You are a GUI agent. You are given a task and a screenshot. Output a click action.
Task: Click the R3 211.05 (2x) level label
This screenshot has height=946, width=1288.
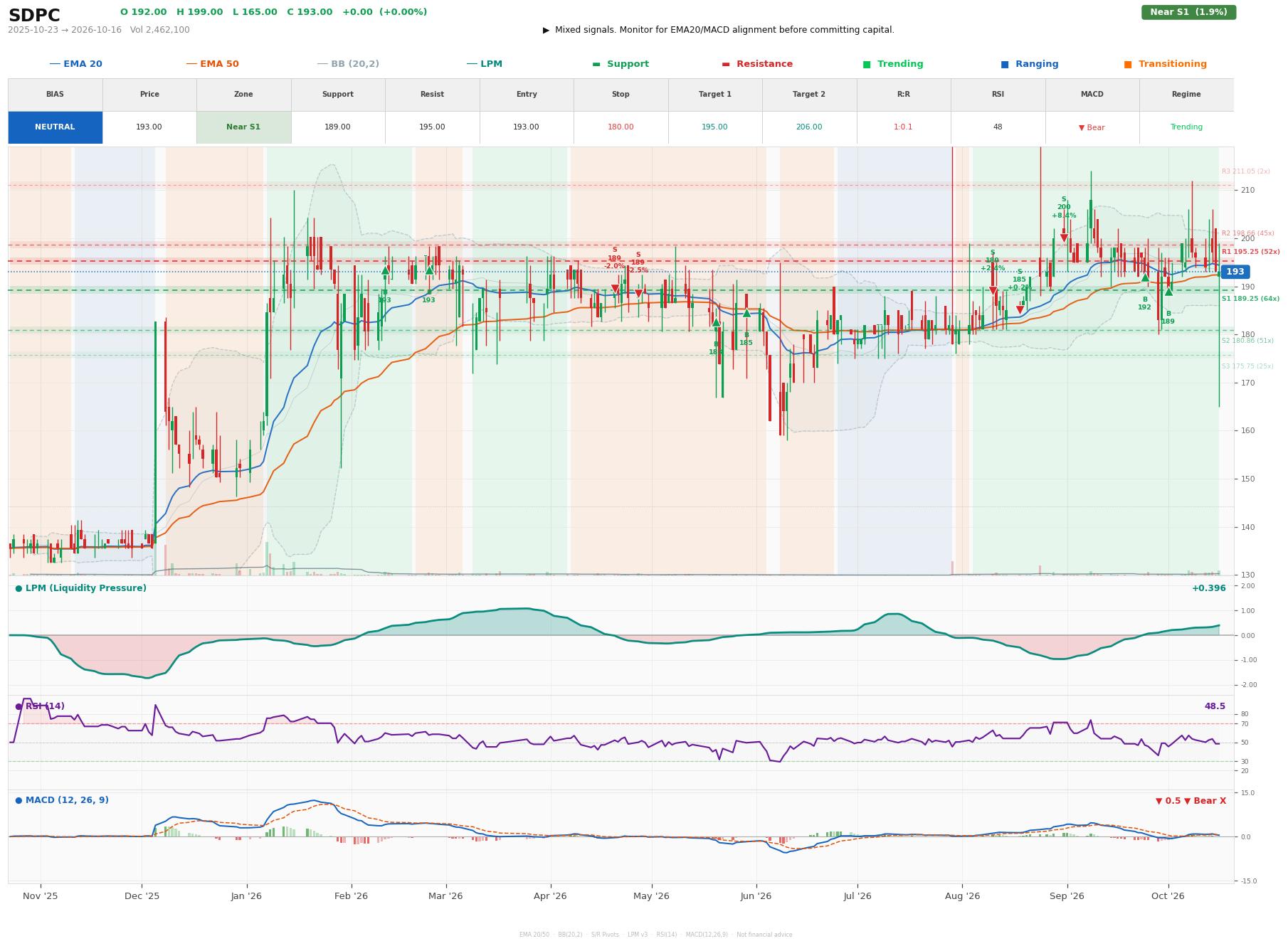click(1245, 171)
